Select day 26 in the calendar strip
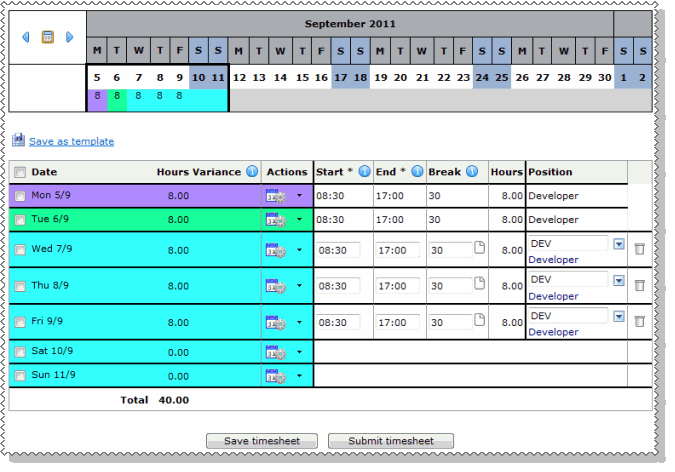 coord(522,78)
